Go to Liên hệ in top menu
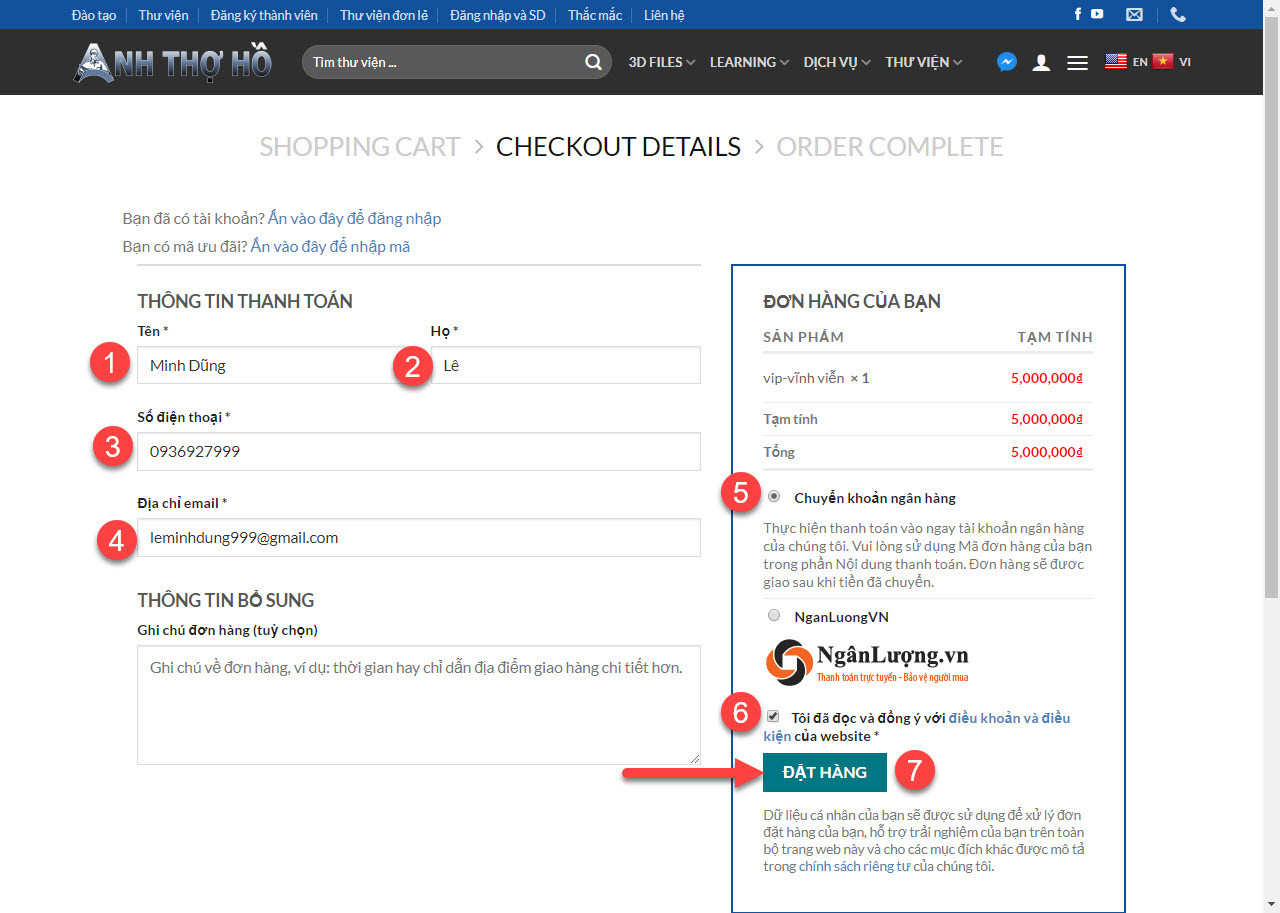This screenshot has height=913, width=1280. 664,15
